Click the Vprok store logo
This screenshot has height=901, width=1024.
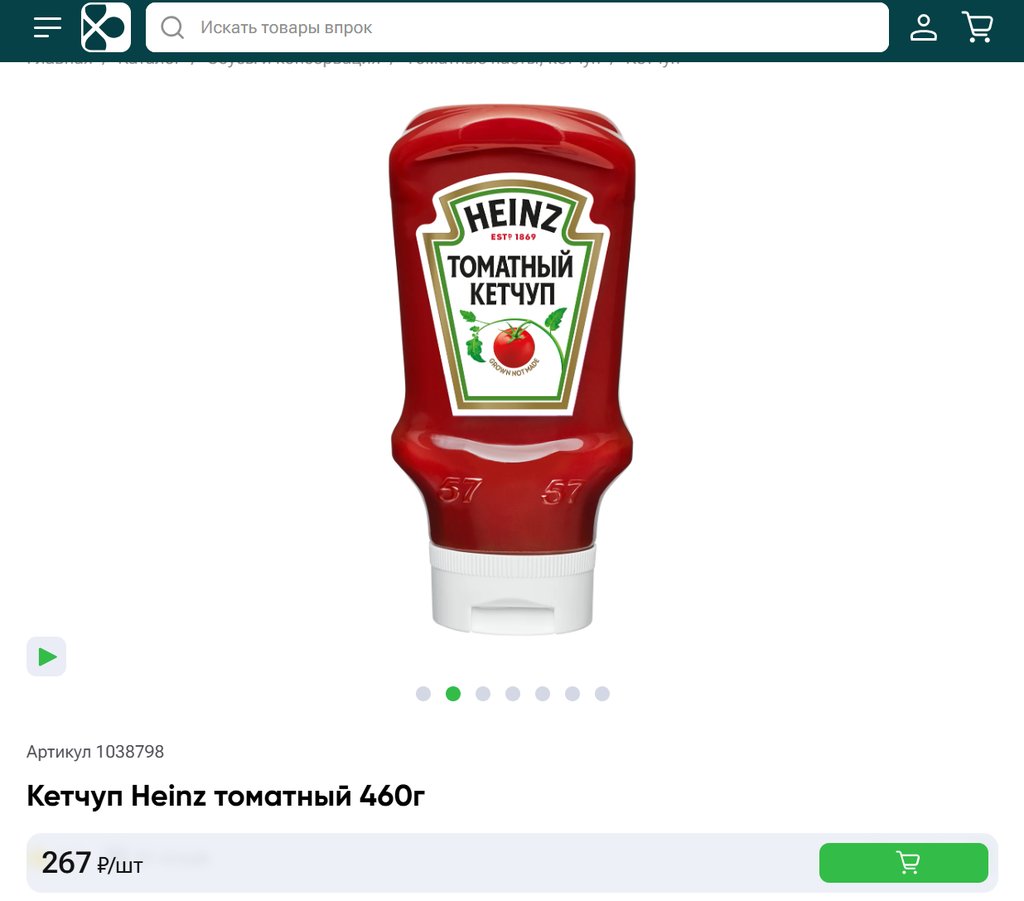click(106, 27)
